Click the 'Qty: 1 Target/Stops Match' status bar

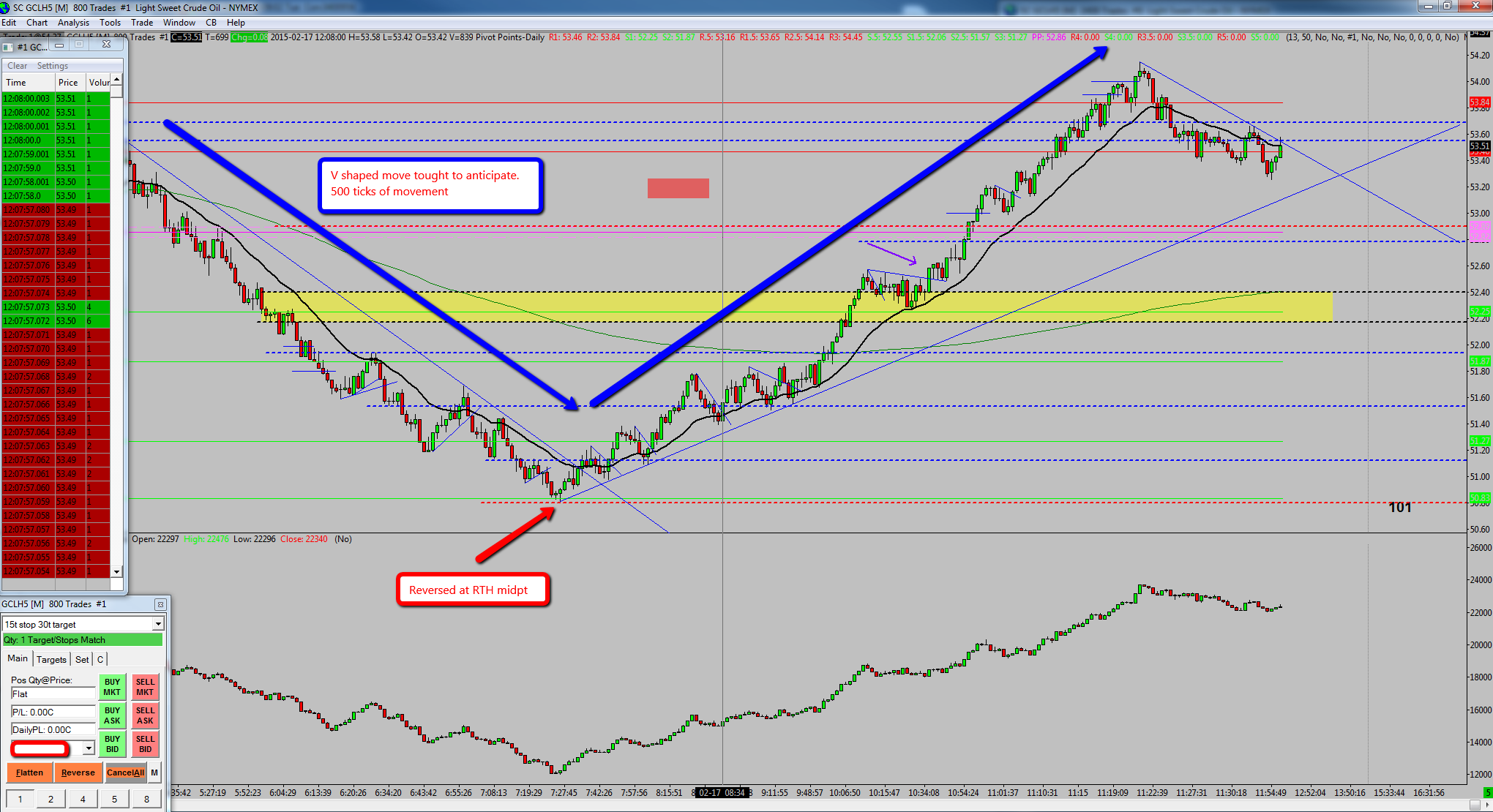pyautogui.click(x=83, y=639)
